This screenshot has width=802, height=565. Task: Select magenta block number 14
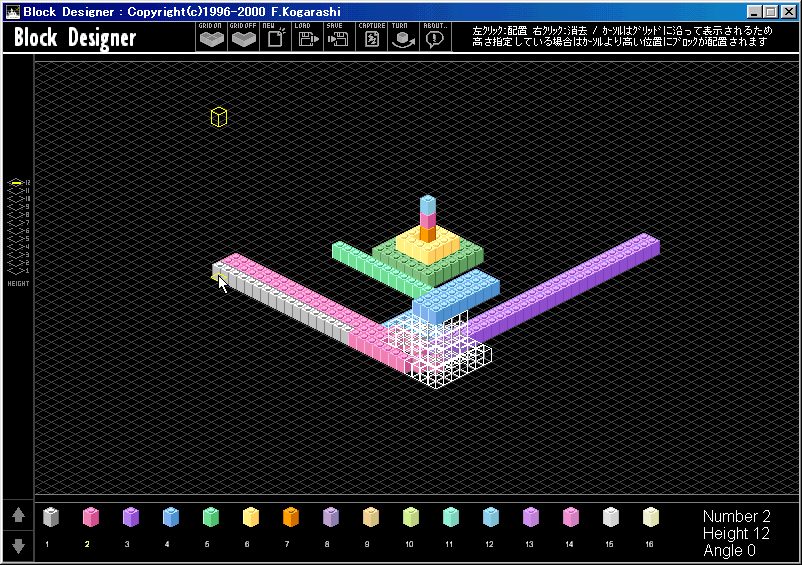click(x=571, y=517)
